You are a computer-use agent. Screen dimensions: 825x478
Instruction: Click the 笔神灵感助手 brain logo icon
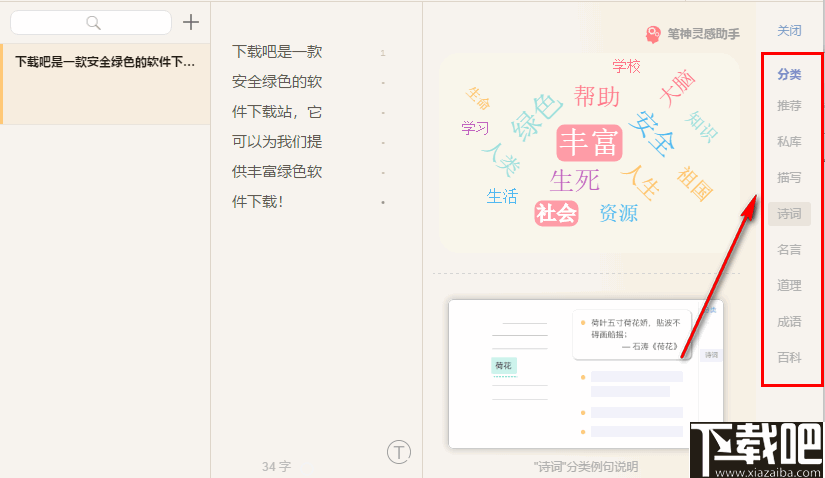pos(653,34)
